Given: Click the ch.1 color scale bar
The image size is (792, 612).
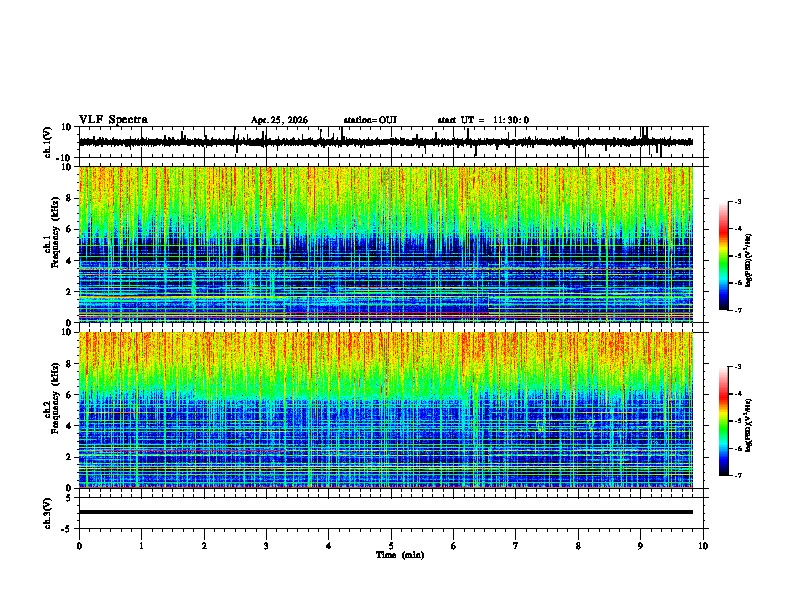Looking at the screenshot, I should pos(723,256).
